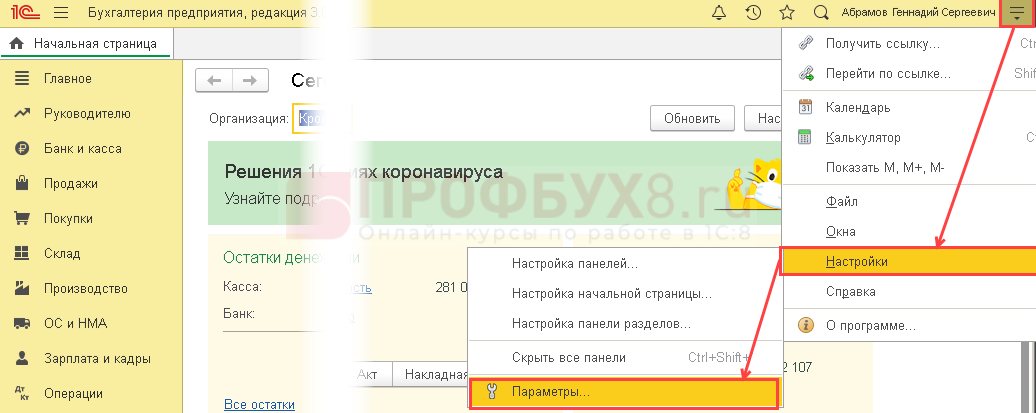
Task: Click the search magnifier icon
Action: click(821, 14)
